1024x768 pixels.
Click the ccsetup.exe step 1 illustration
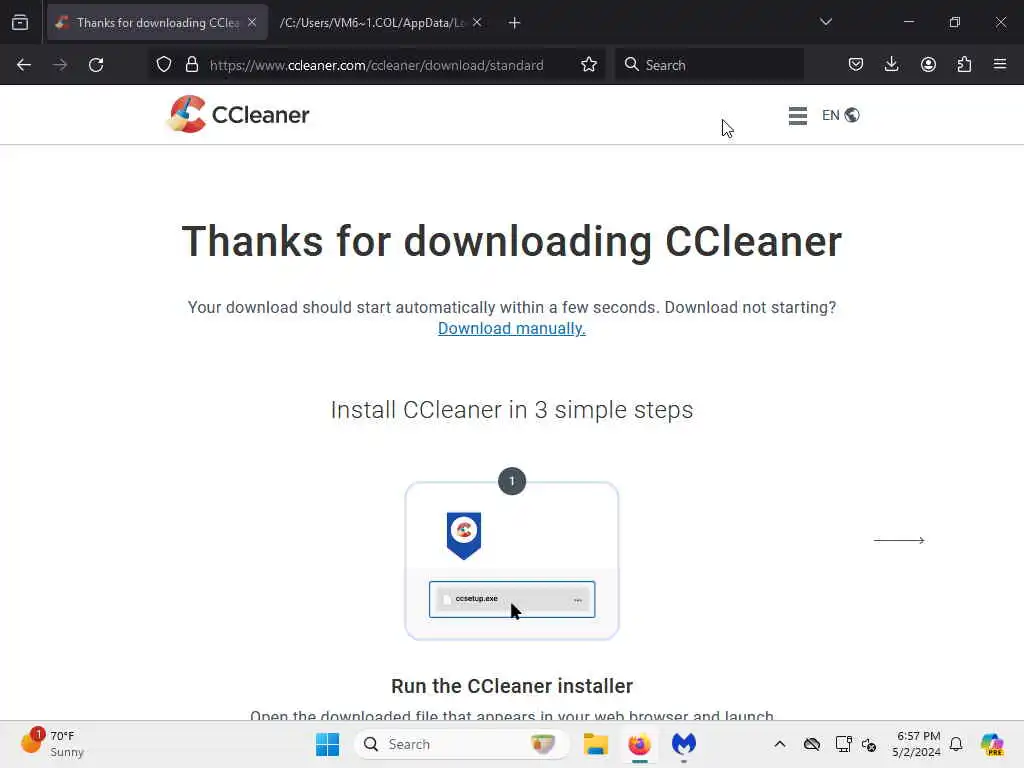512,560
